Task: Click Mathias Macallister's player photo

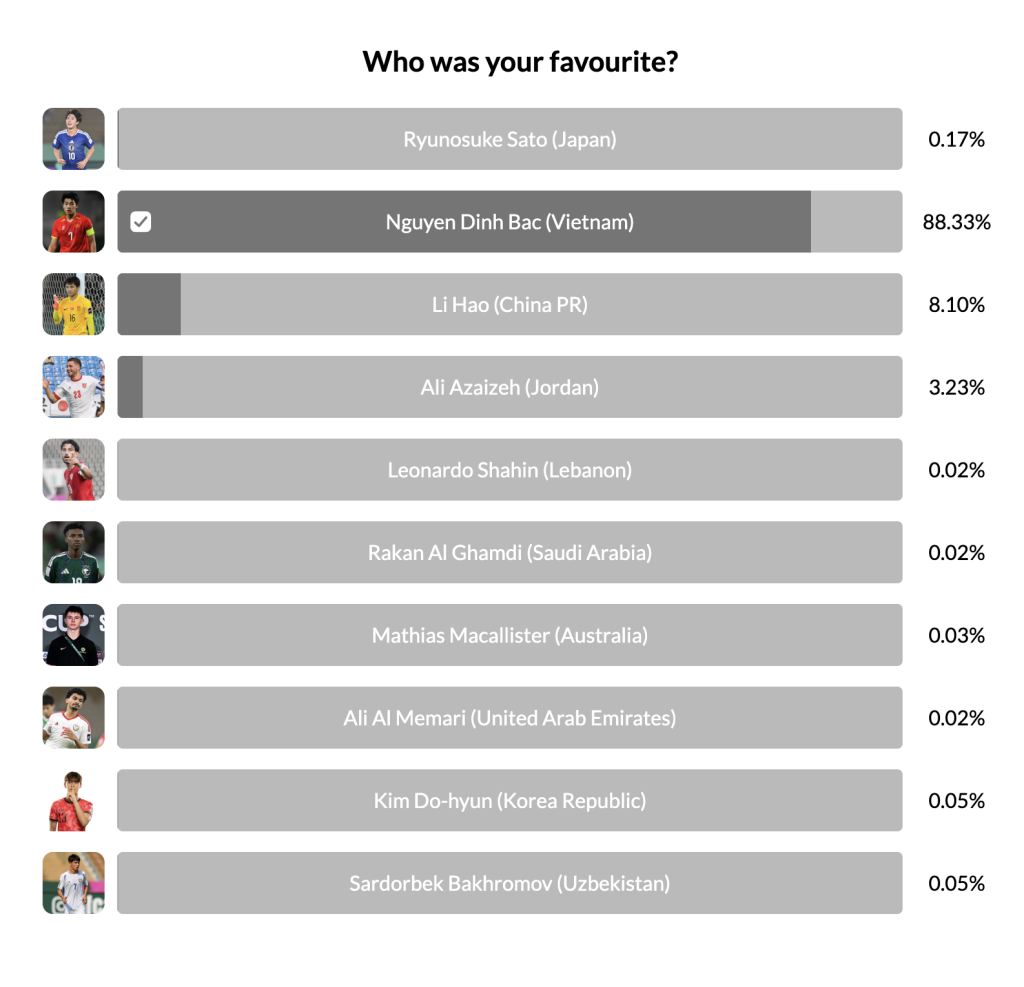Action: [73, 635]
